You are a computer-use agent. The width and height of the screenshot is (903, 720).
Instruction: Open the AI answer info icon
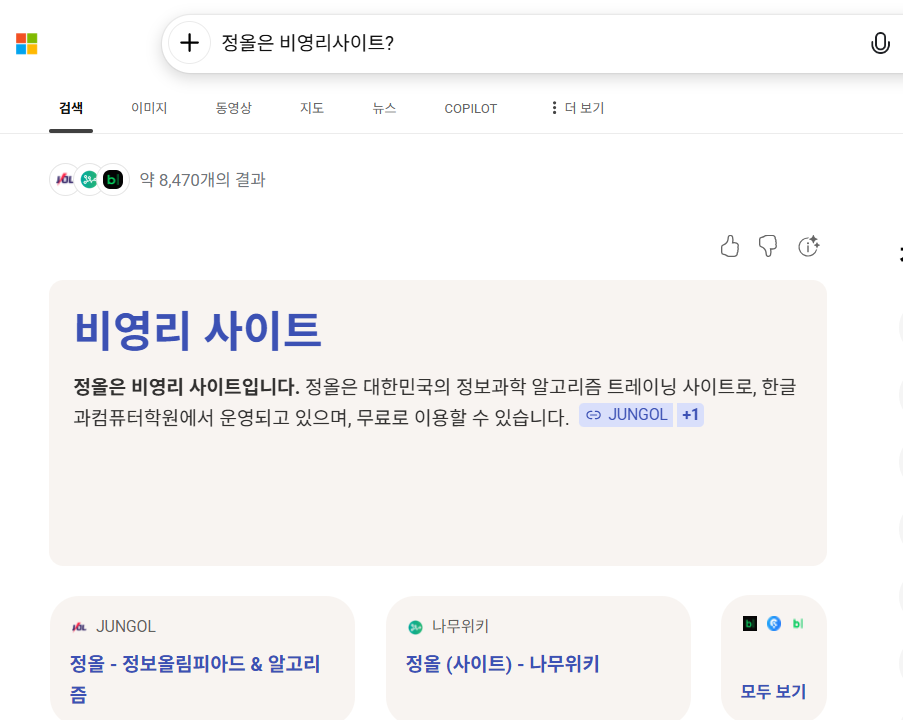point(808,246)
